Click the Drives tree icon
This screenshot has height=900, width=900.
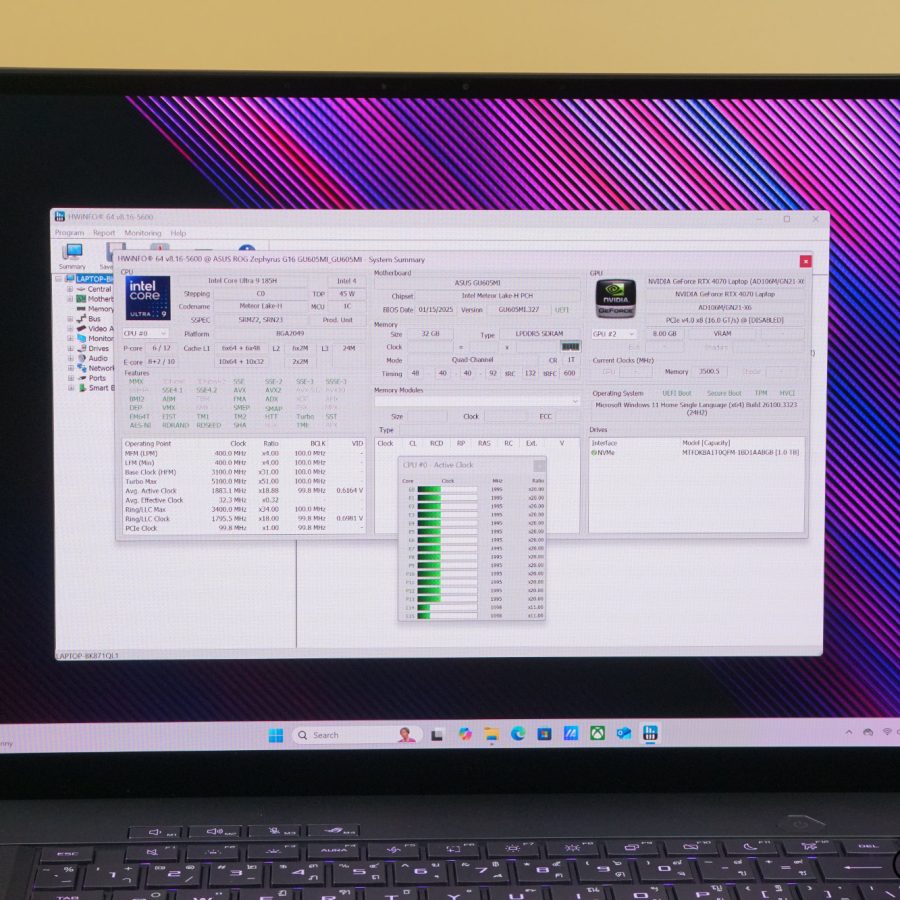pyautogui.click(x=82, y=348)
